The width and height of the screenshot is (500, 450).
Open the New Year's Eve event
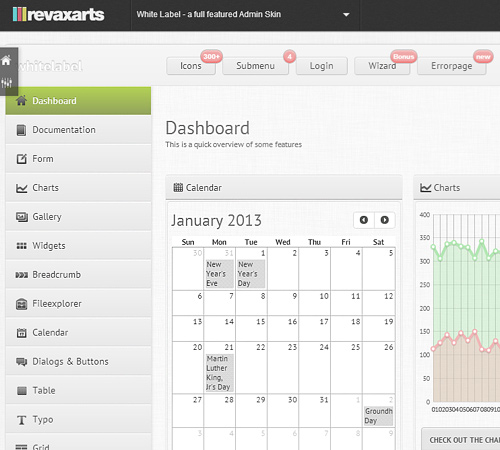(220, 274)
